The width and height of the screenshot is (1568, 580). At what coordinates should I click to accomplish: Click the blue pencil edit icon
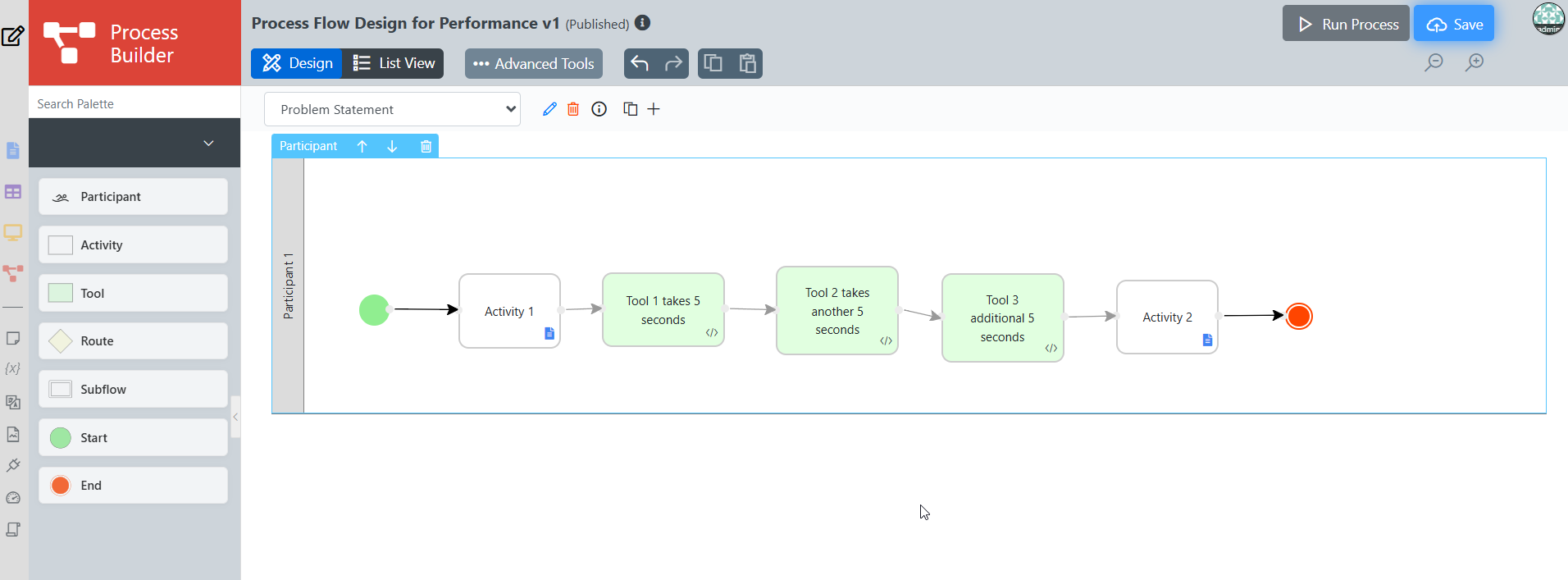(x=549, y=109)
